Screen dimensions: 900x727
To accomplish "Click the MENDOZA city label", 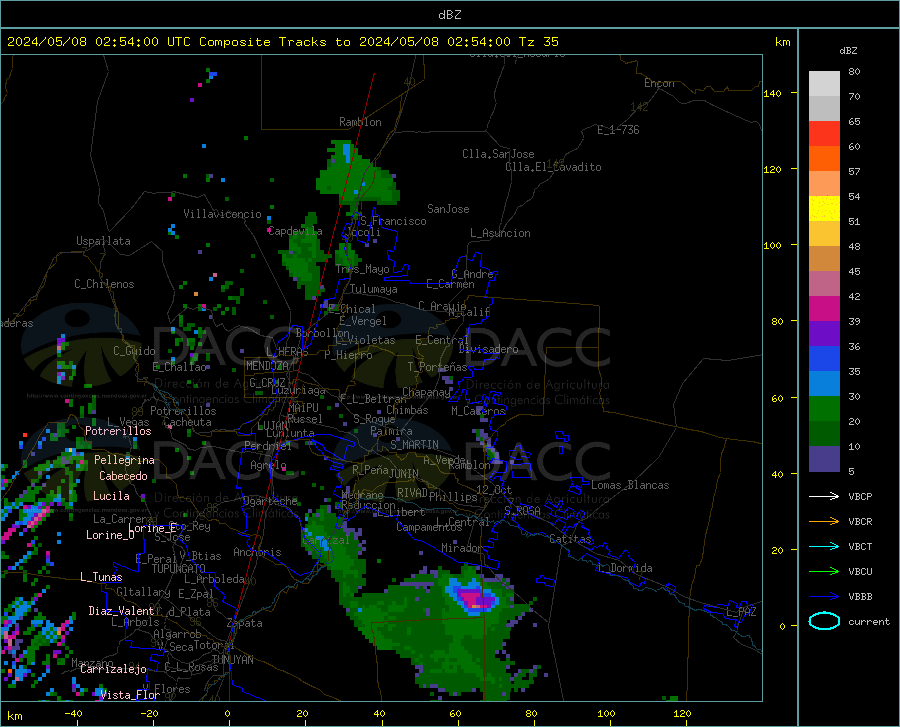I will tap(267, 366).
